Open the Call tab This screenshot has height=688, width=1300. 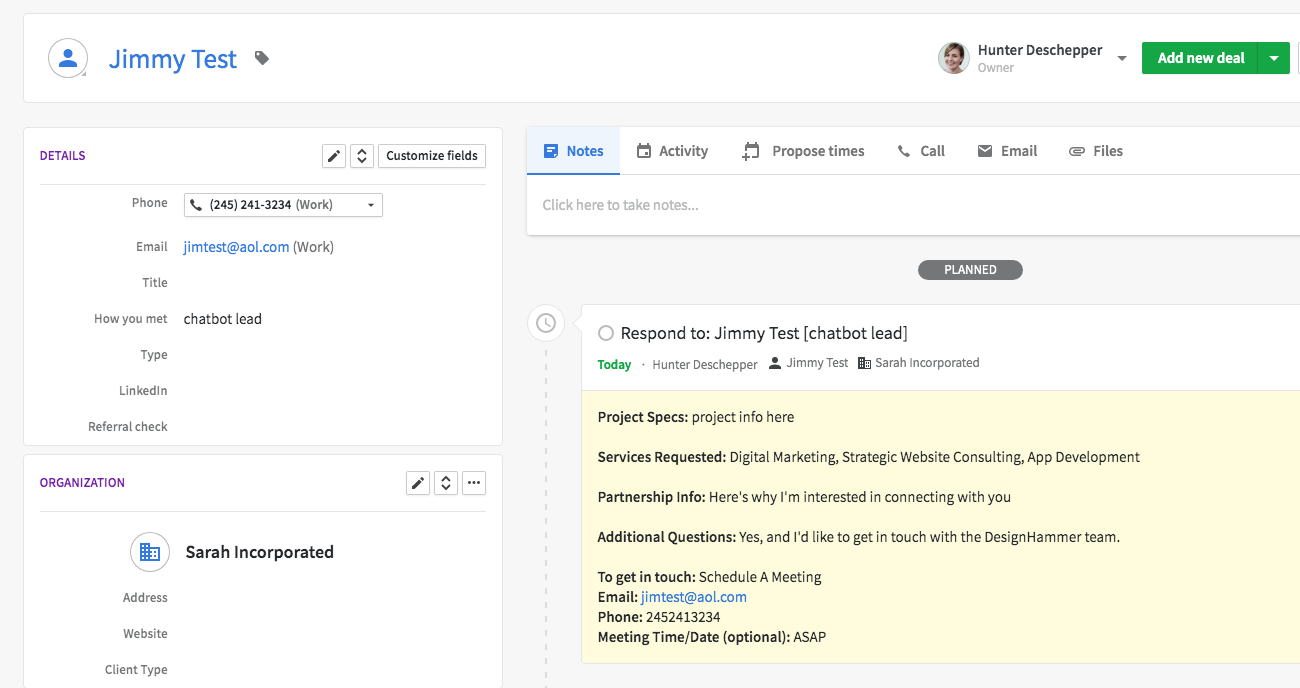pyautogui.click(x=921, y=151)
